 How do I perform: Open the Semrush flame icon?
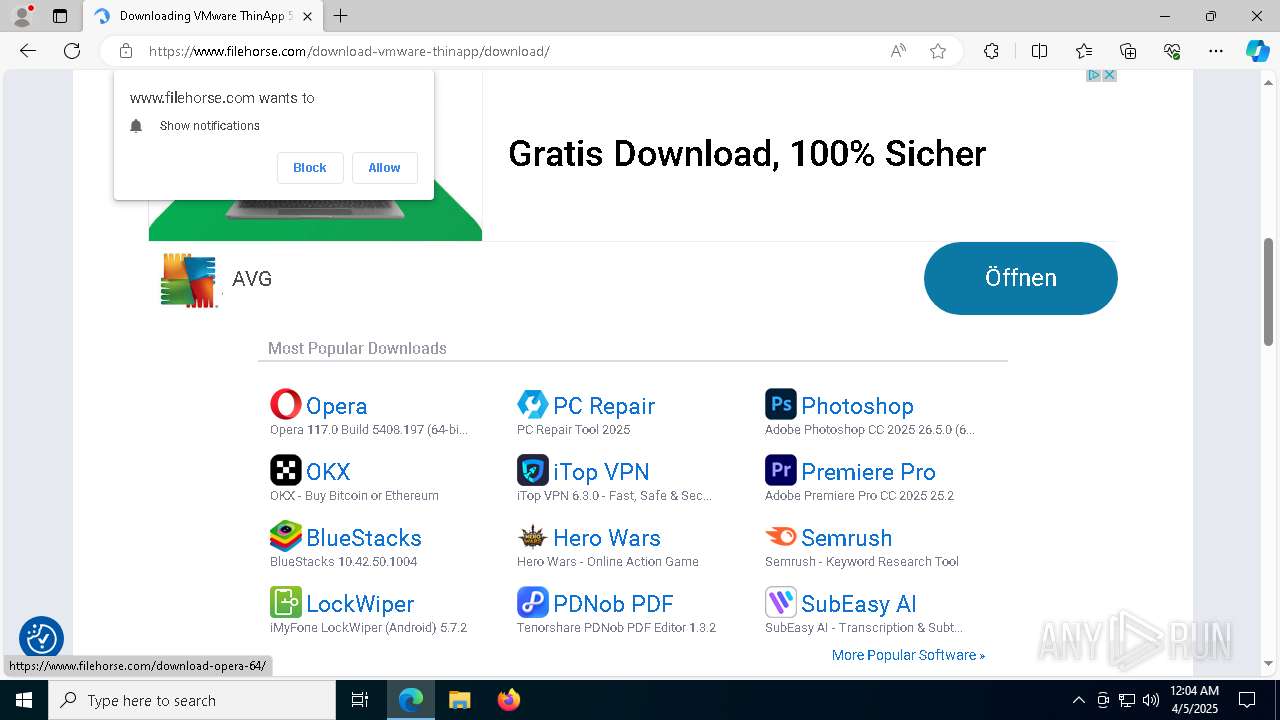tap(781, 536)
